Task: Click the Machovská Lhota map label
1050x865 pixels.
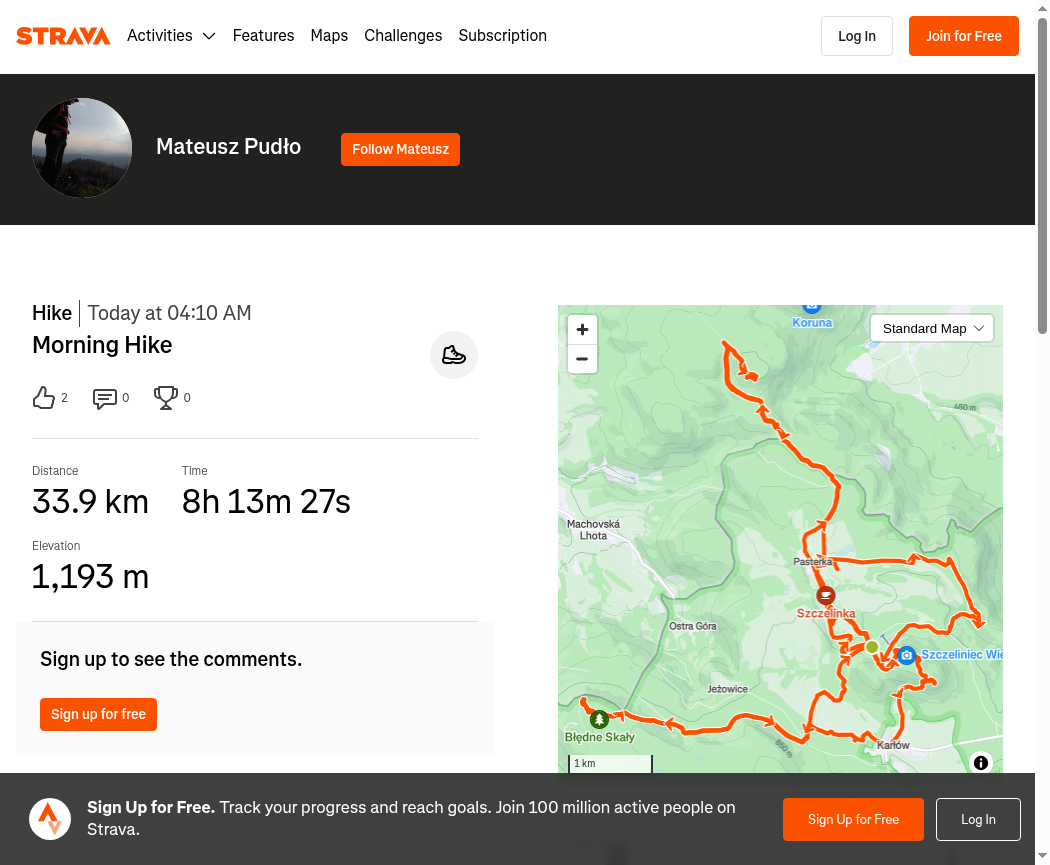Action: [x=593, y=530]
